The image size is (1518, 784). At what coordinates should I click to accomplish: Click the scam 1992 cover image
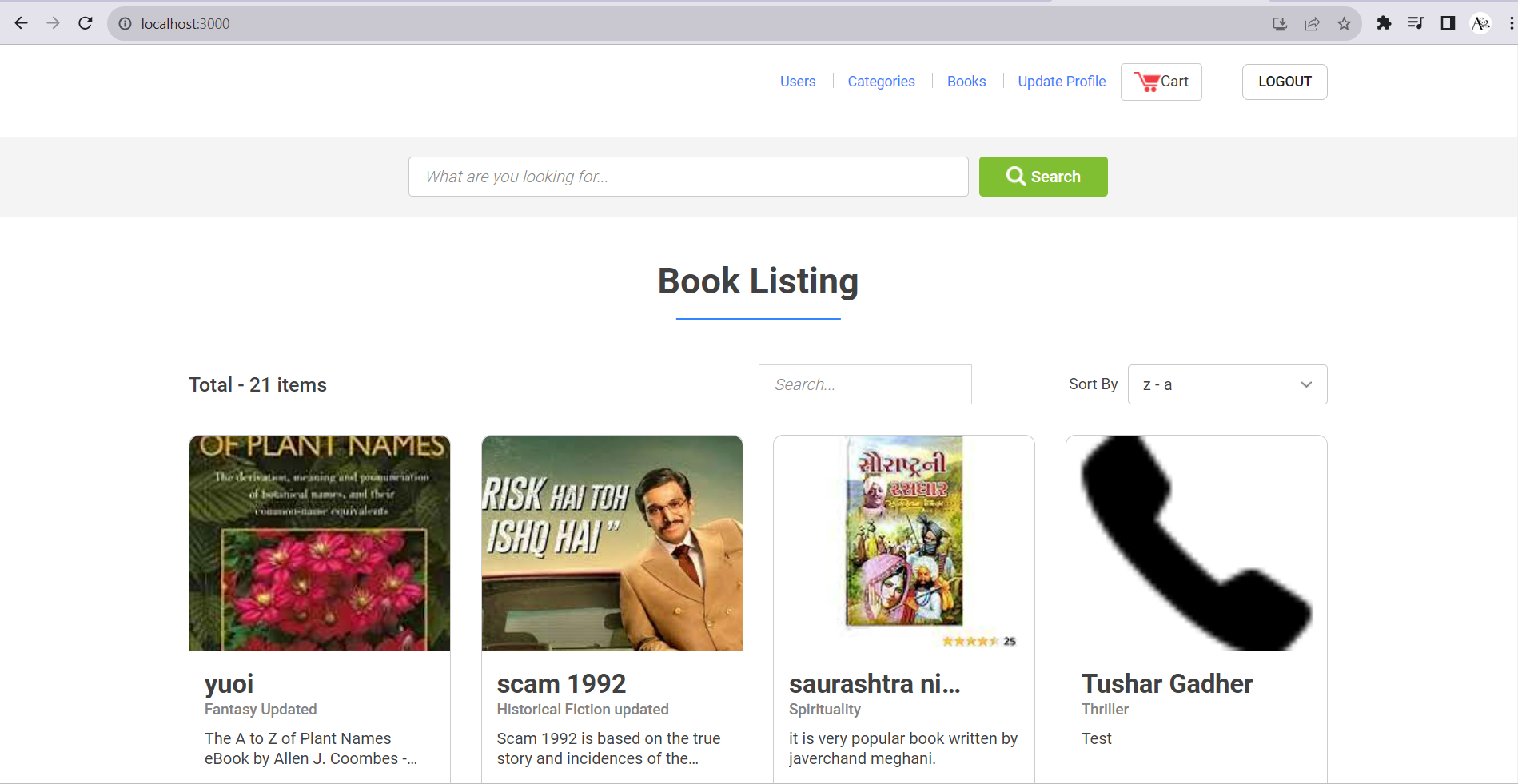pyautogui.click(x=612, y=543)
